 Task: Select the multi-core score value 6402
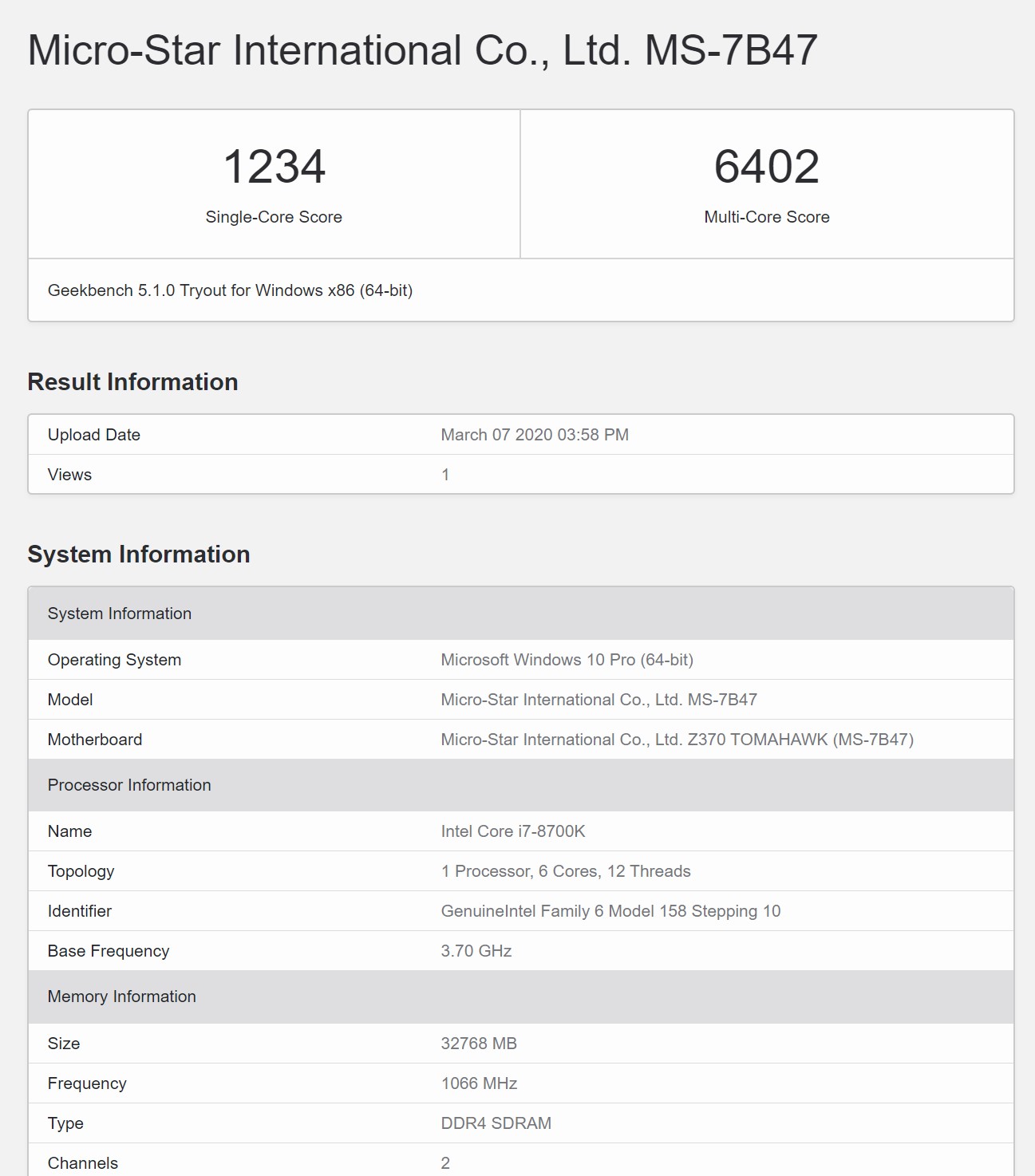coord(767,167)
